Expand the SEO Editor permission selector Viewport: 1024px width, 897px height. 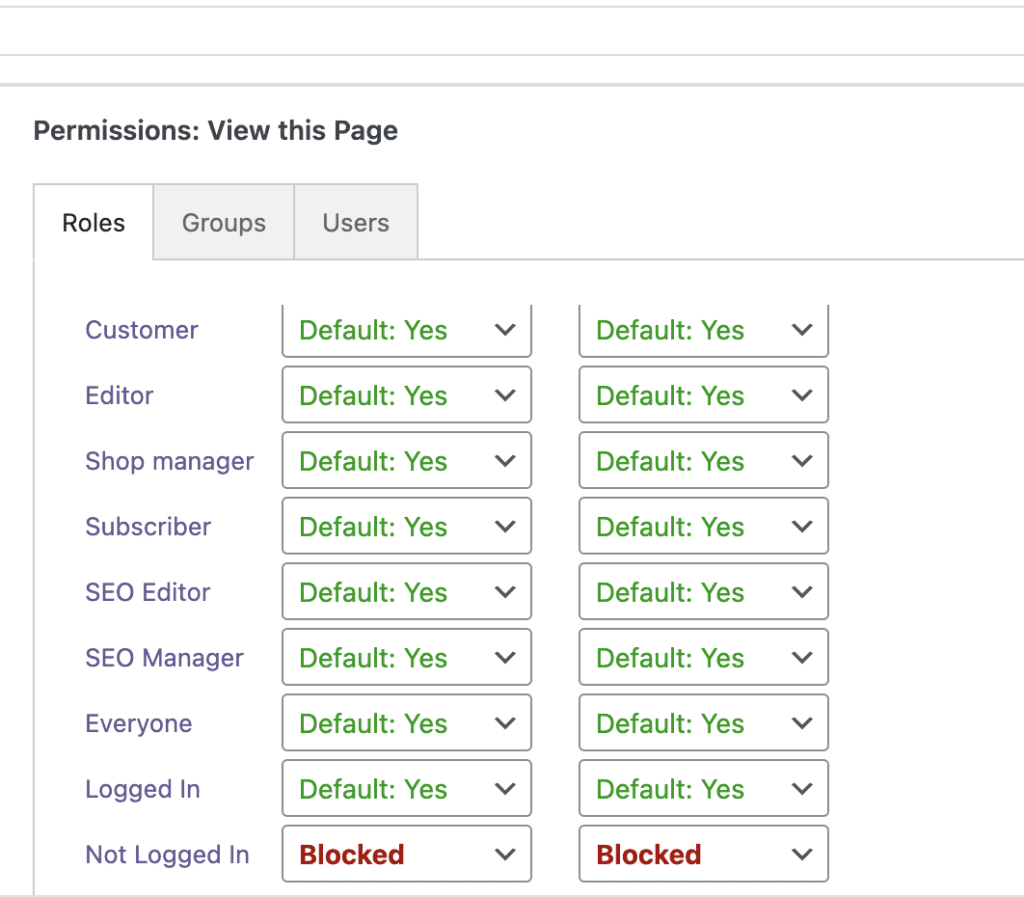click(x=406, y=591)
